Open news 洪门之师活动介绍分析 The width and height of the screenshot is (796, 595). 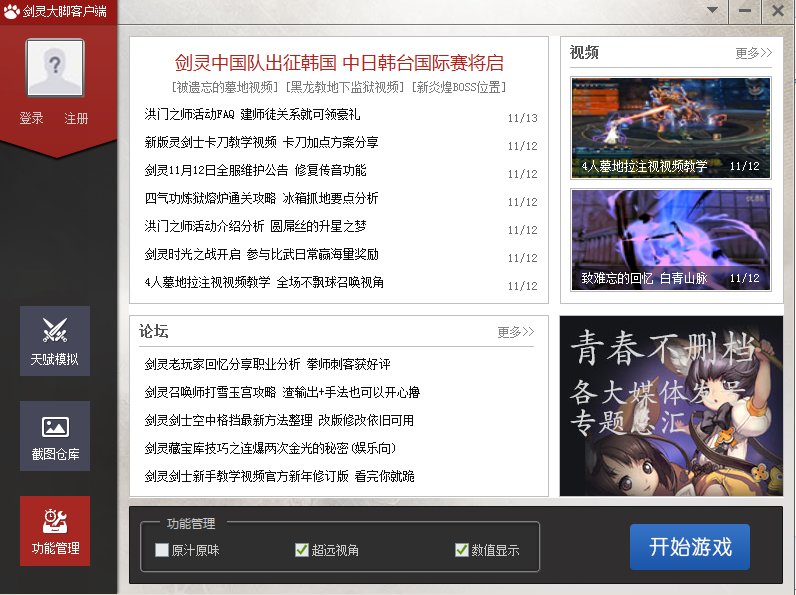click(x=255, y=226)
